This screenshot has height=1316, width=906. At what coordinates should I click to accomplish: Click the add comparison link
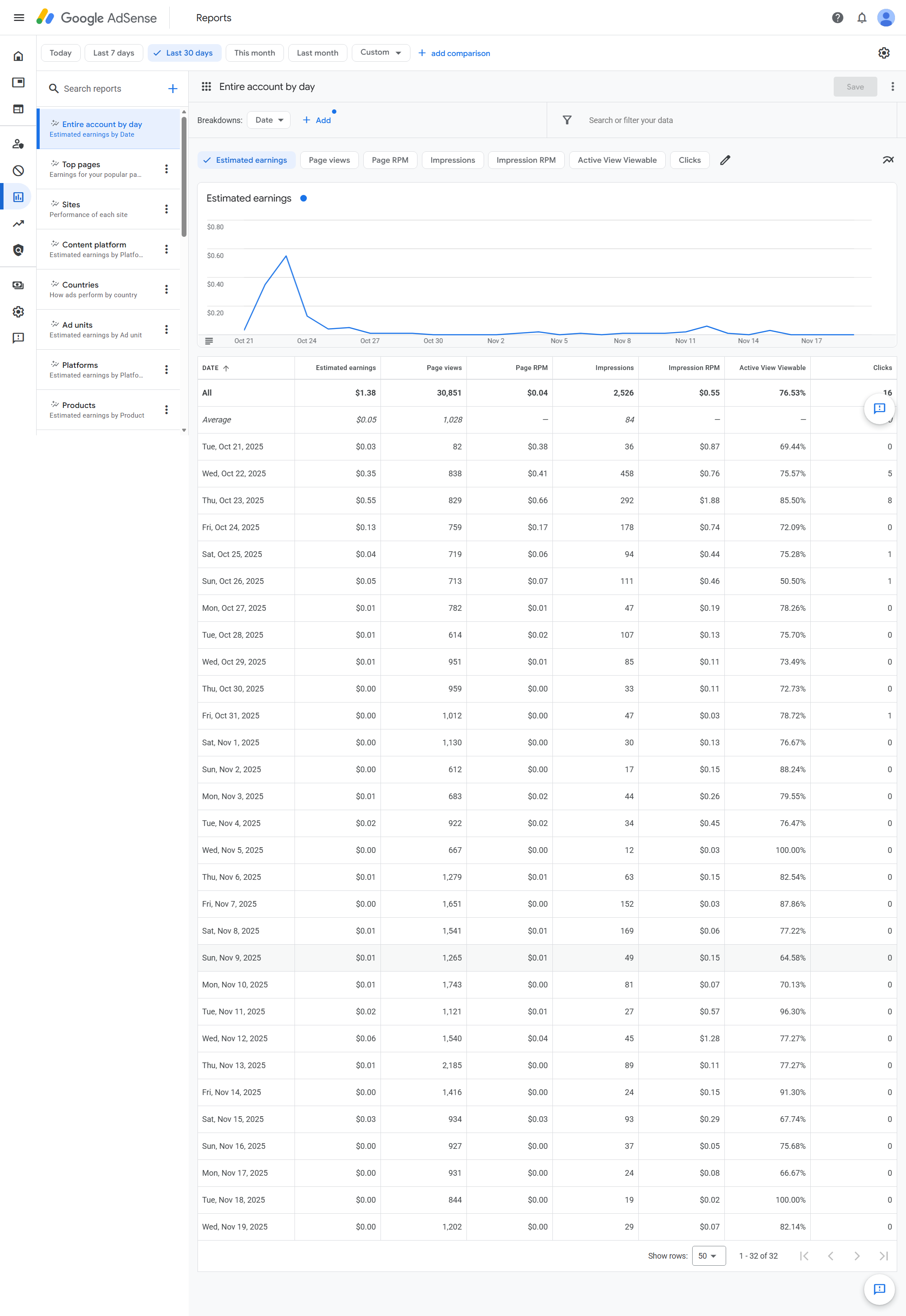454,53
